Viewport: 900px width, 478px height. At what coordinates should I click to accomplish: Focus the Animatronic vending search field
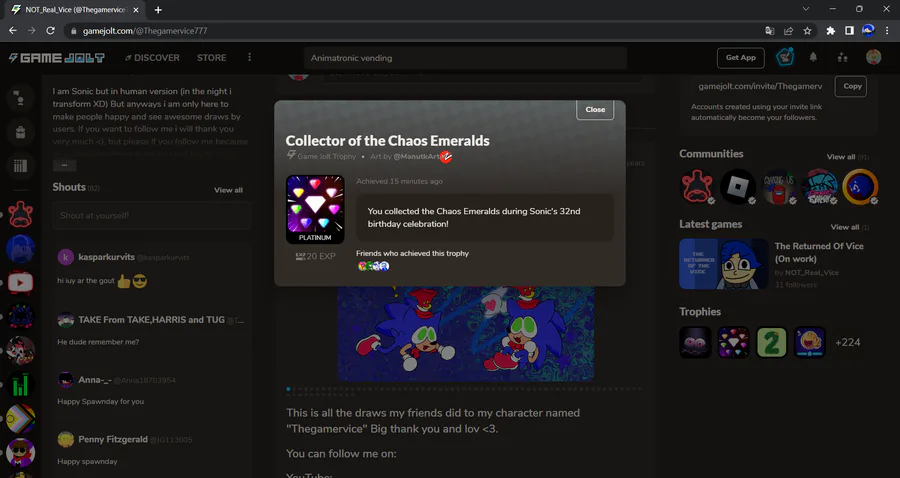click(465, 58)
